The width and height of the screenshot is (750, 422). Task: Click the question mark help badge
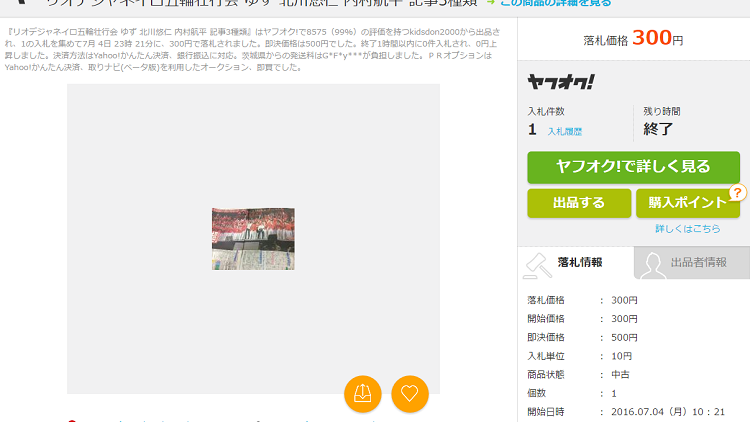pos(738,193)
